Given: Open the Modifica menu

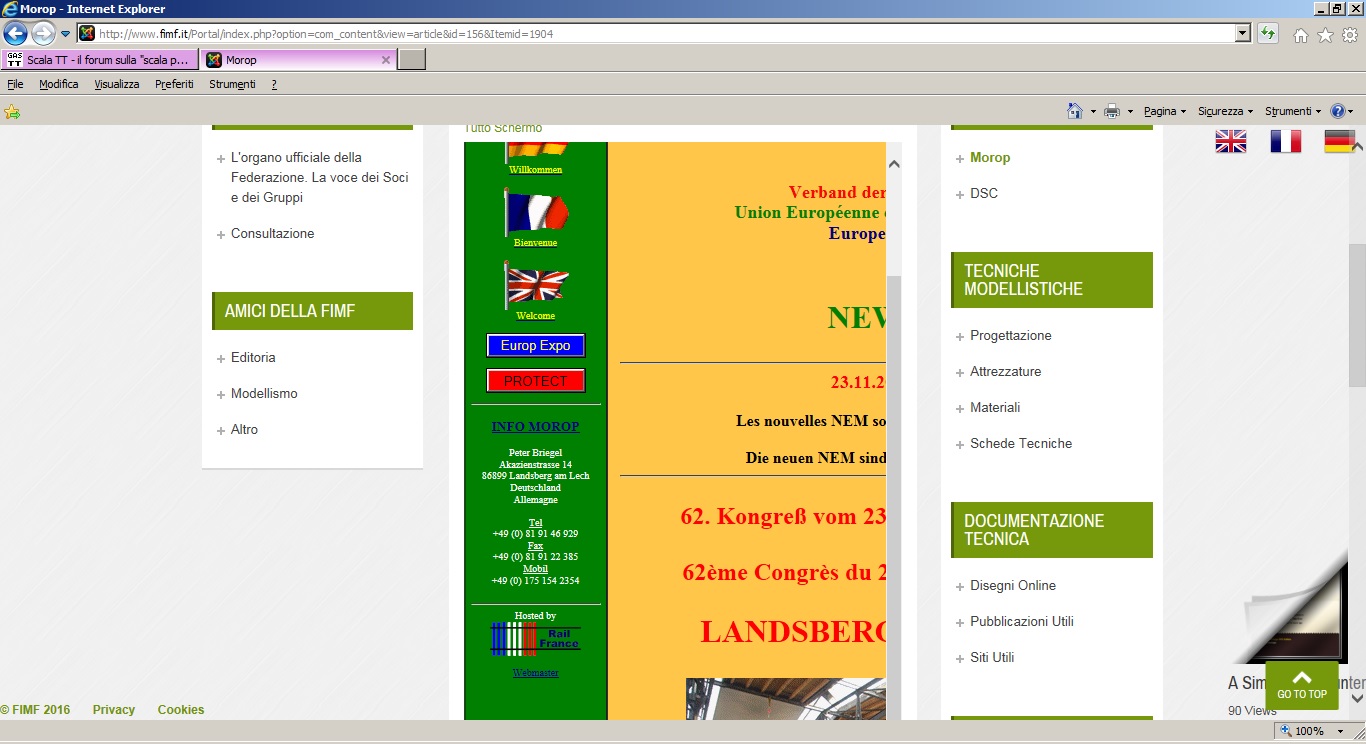Looking at the screenshot, I should (x=59, y=84).
